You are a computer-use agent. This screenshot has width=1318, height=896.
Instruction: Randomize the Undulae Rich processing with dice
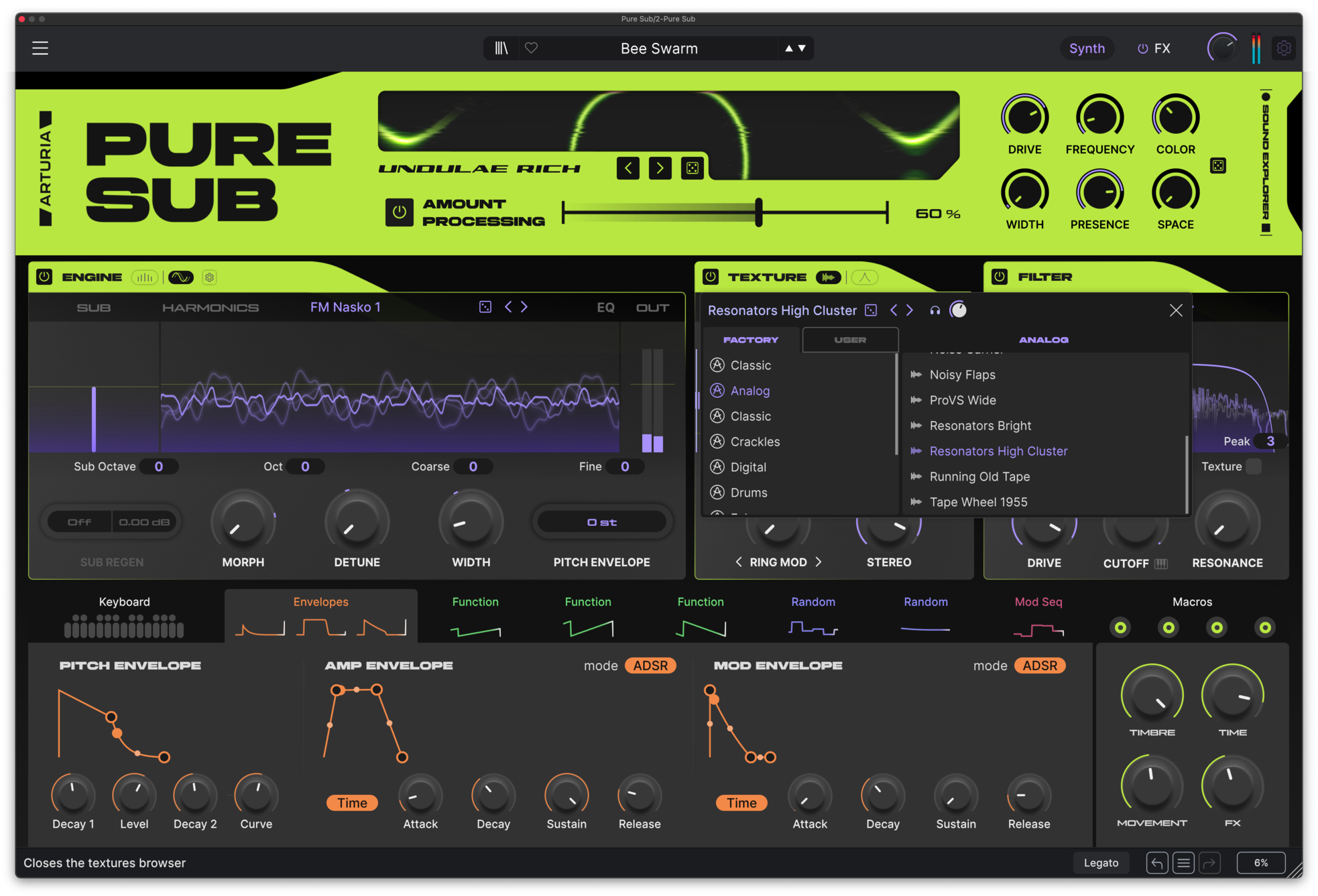pyautogui.click(x=692, y=168)
